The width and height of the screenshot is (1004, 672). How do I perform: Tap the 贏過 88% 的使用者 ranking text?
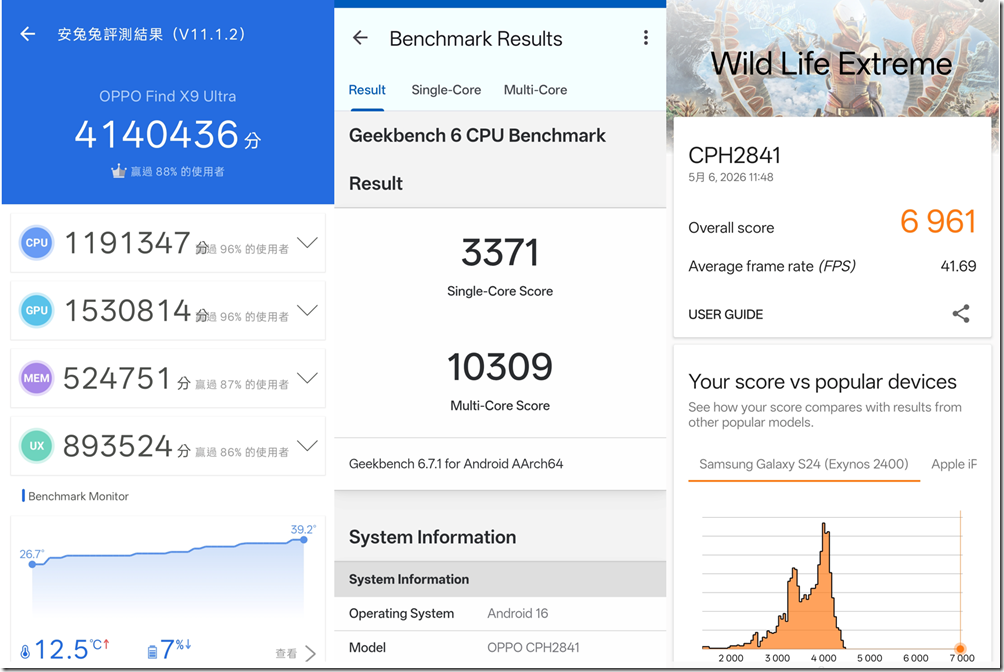coord(177,171)
